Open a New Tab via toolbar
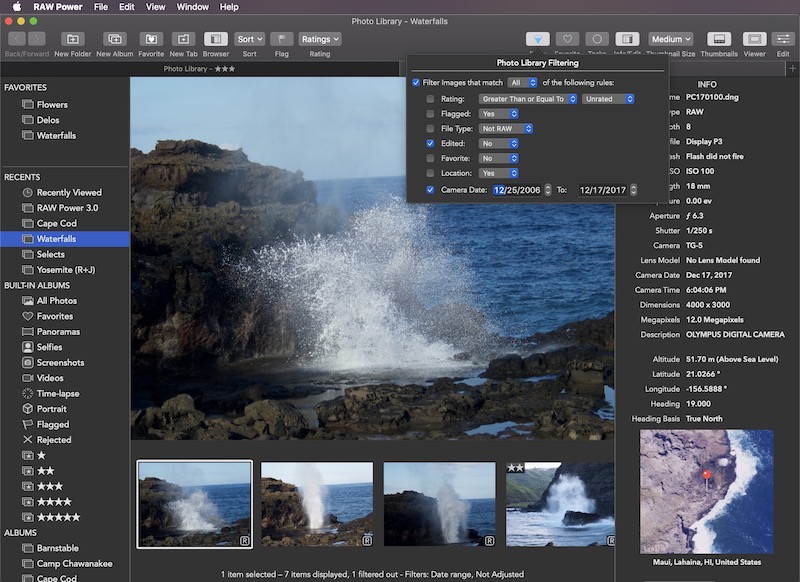The image size is (800, 582). 183,39
